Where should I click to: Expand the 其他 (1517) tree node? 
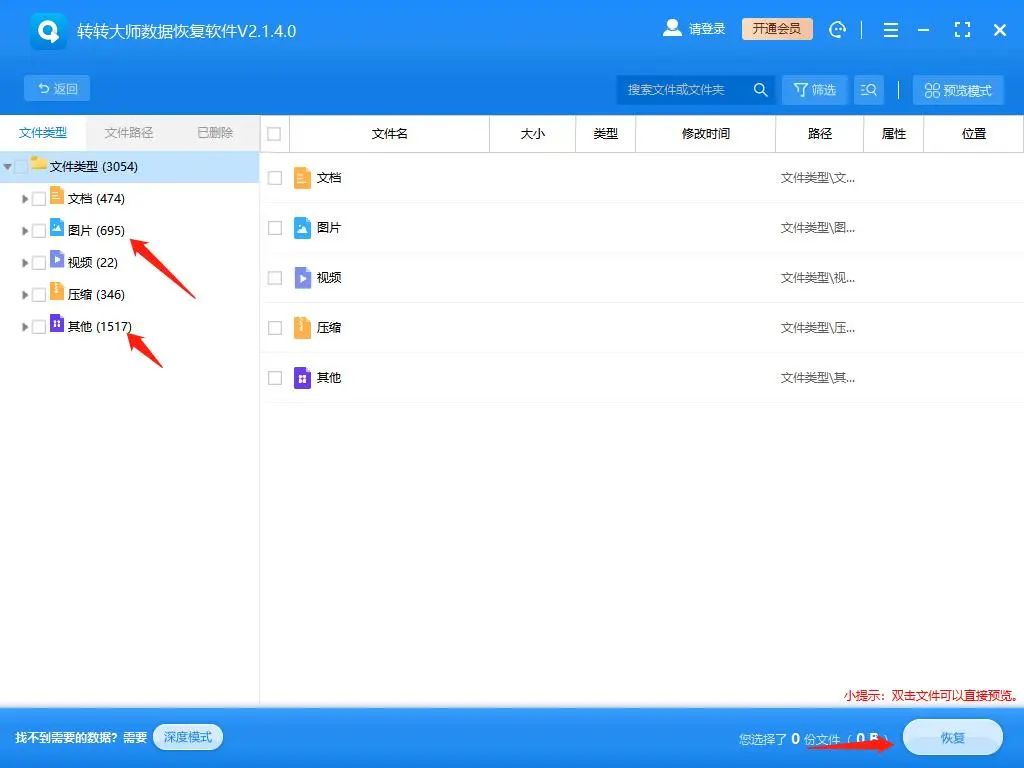pyautogui.click(x=24, y=326)
